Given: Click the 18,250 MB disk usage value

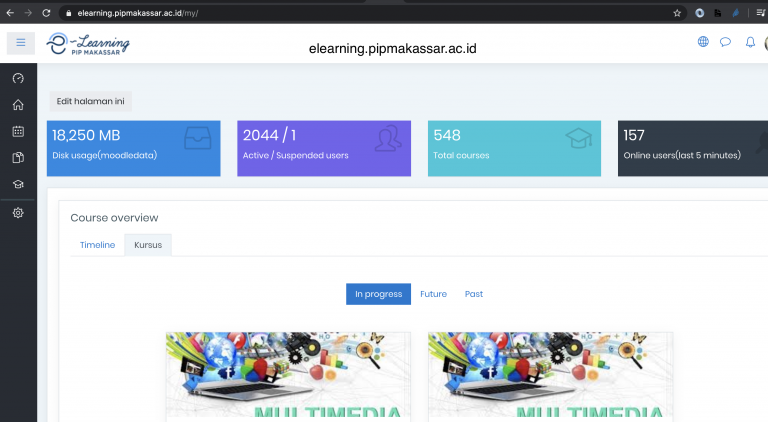Looking at the screenshot, I should click(x=86, y=135).
